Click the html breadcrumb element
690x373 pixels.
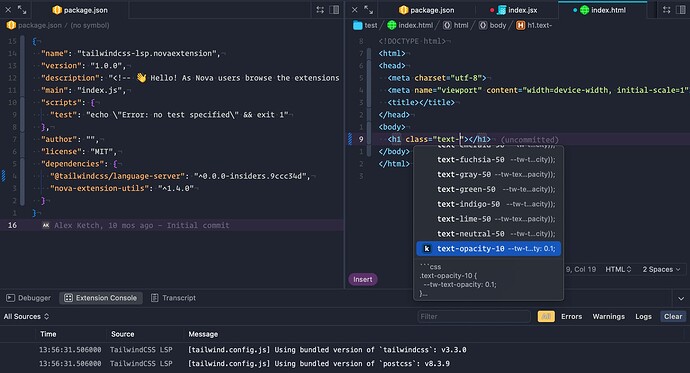455,25
